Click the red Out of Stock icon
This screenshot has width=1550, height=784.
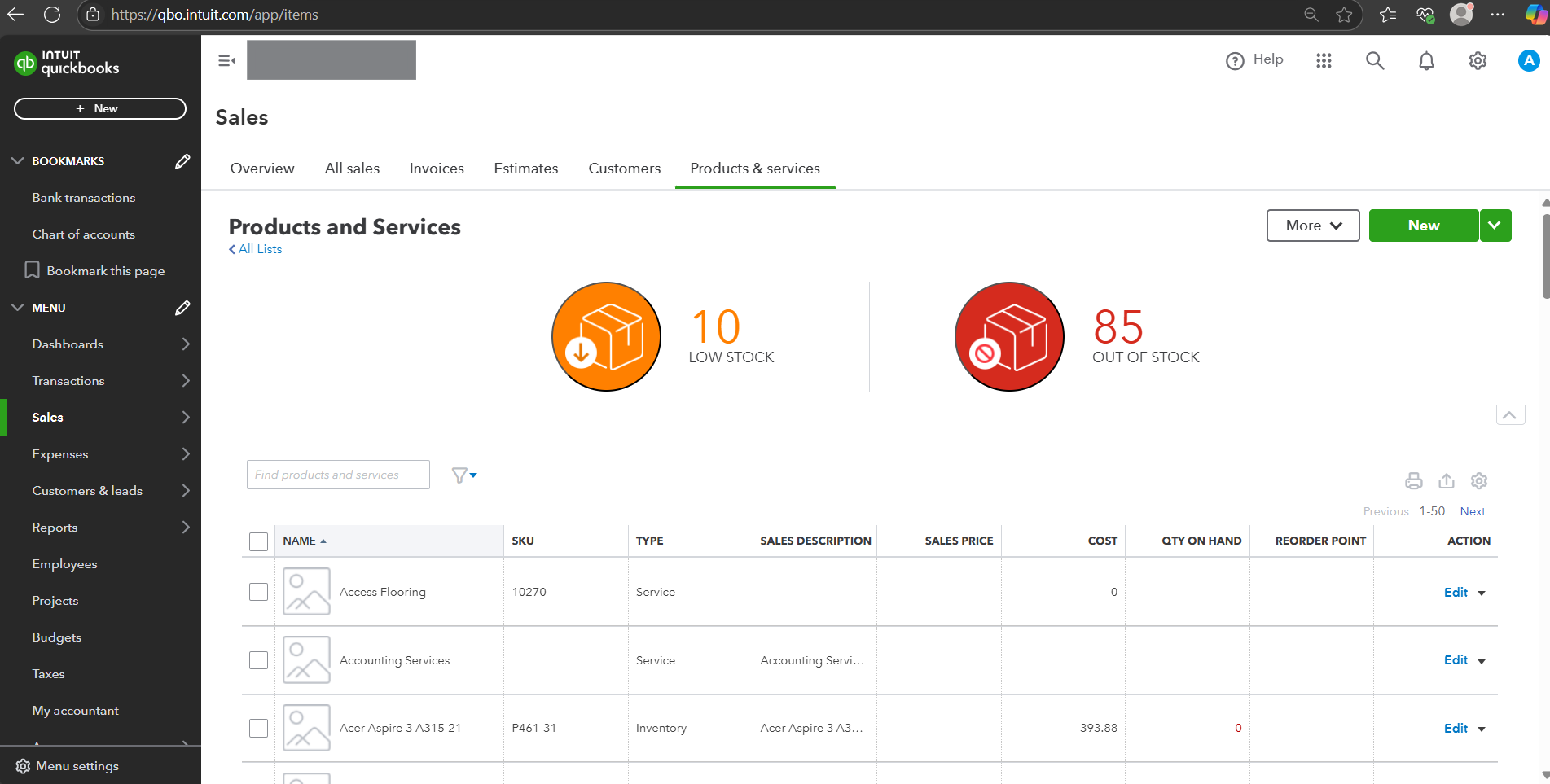[x=1009, y=336]
